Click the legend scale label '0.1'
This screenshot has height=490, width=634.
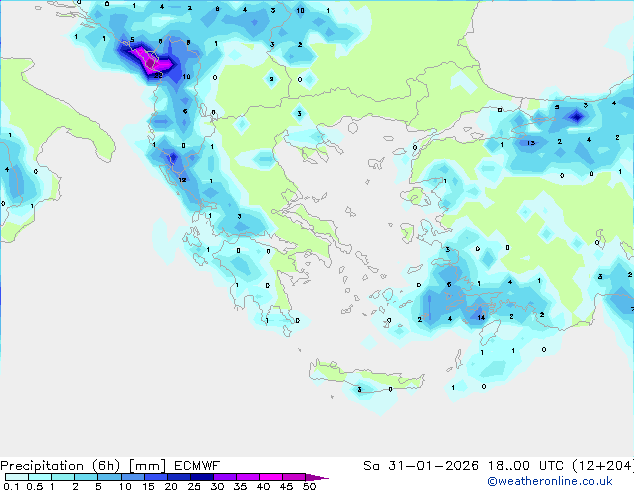[11, 486]
